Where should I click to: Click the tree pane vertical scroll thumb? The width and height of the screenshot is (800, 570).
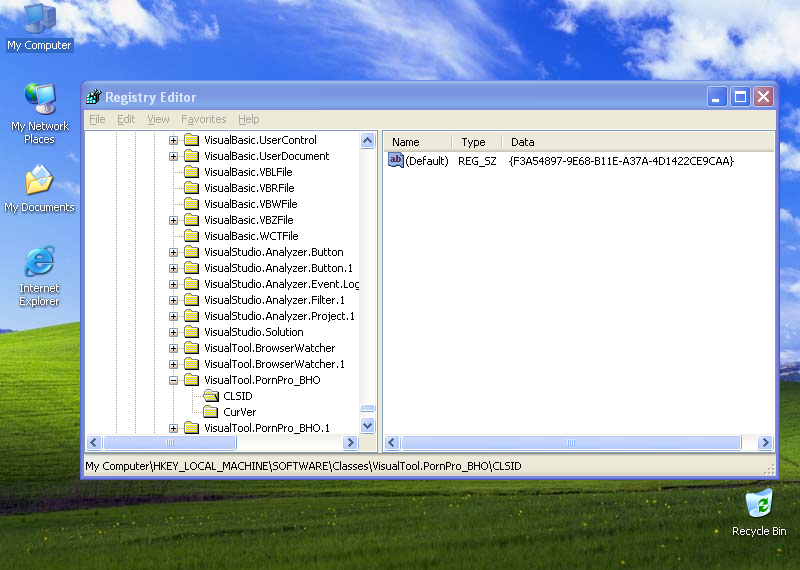[x=367, y=408]
